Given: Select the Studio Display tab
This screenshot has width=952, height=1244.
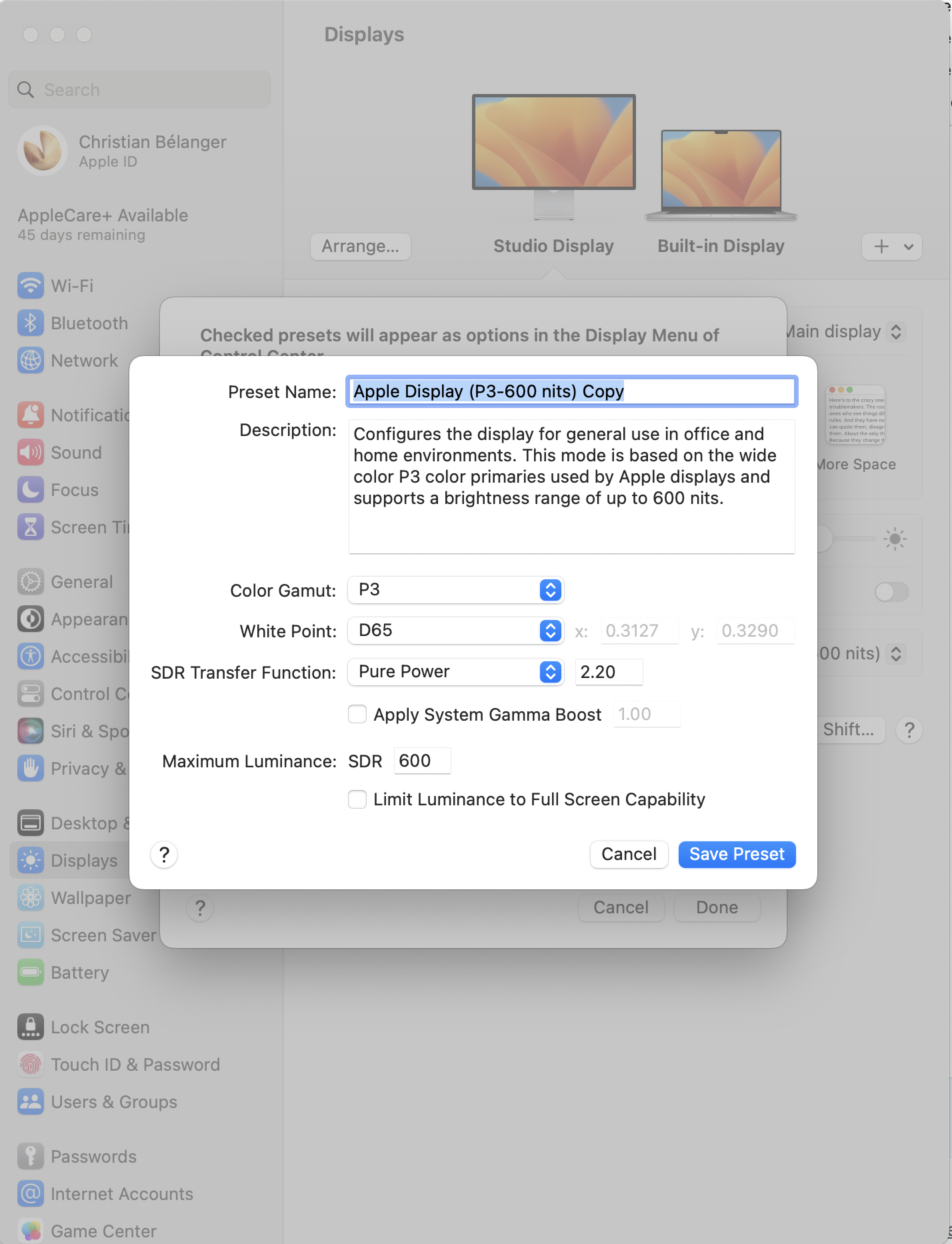Looking at the screenshot, I should tap(553, 246).
